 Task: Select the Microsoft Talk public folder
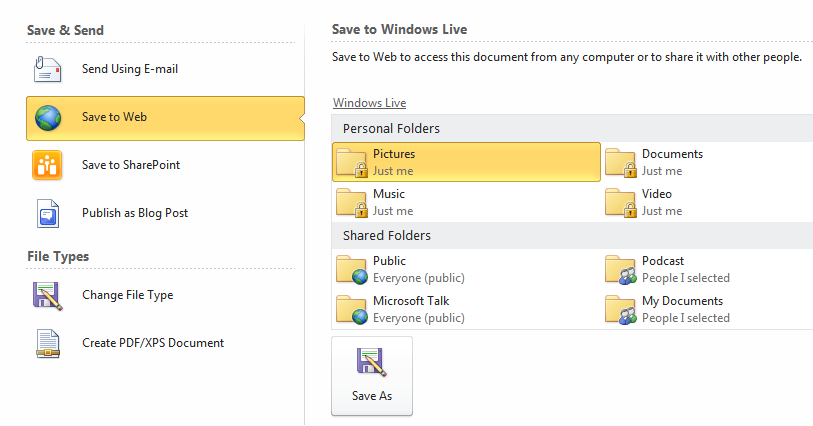click(466, 309)
